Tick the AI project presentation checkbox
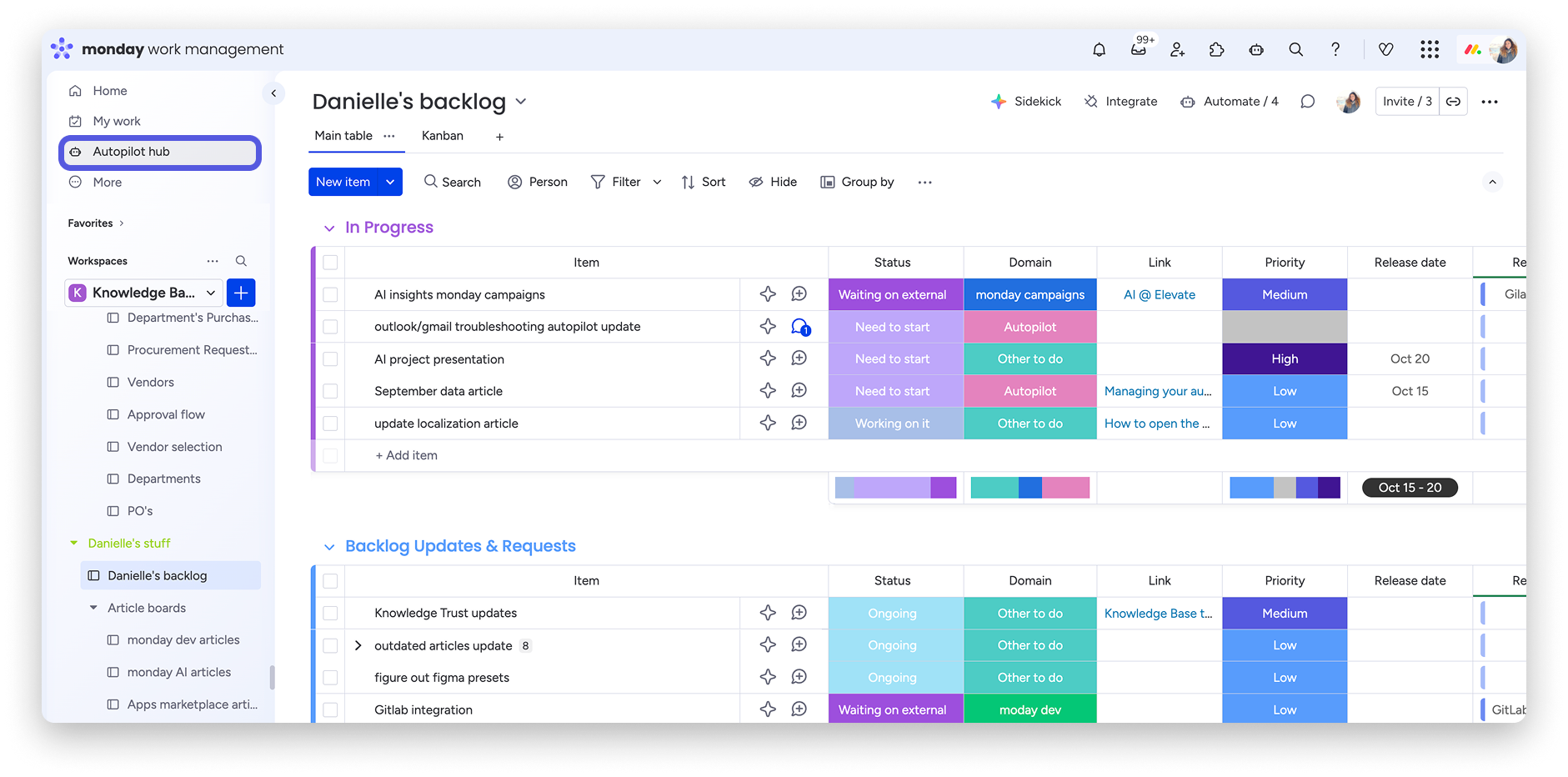 tap(330, 359)
